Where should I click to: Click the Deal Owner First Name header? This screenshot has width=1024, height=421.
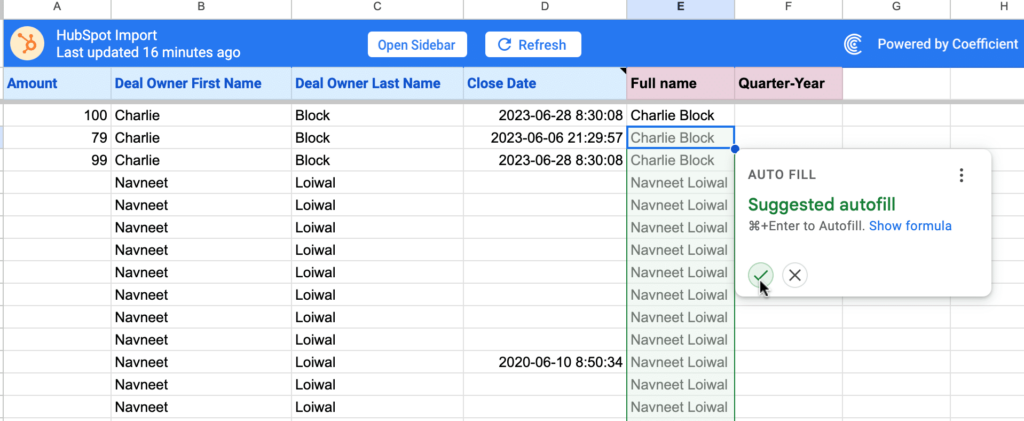201,83
